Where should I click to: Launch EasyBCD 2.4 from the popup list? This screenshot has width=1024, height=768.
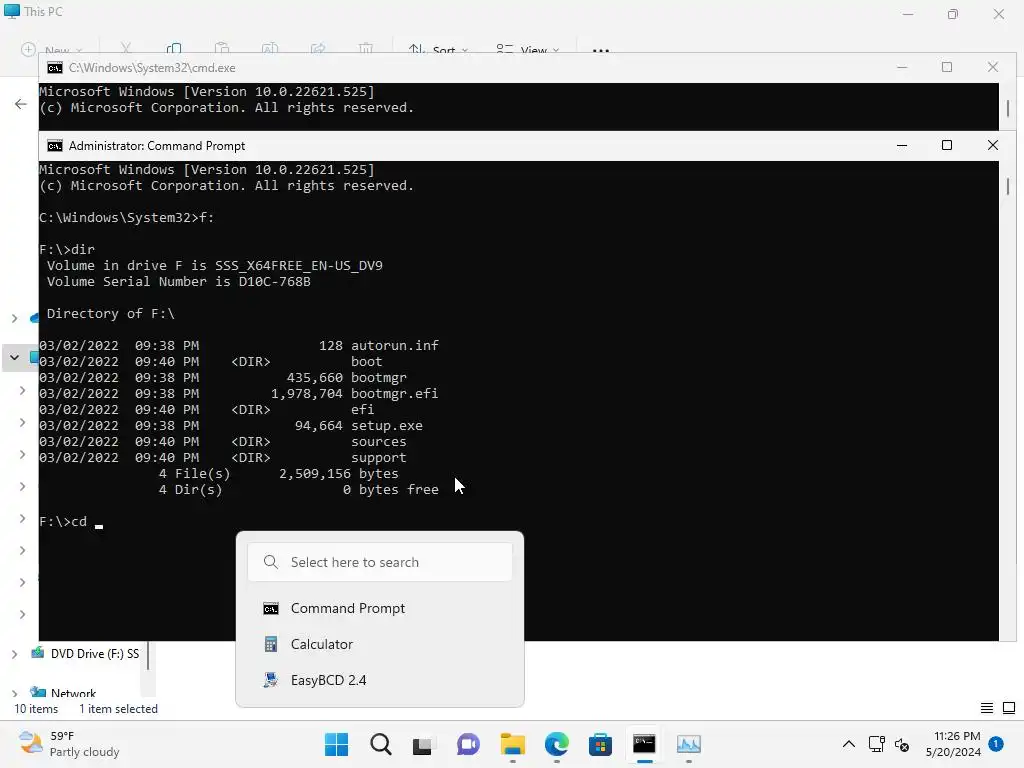379,680
